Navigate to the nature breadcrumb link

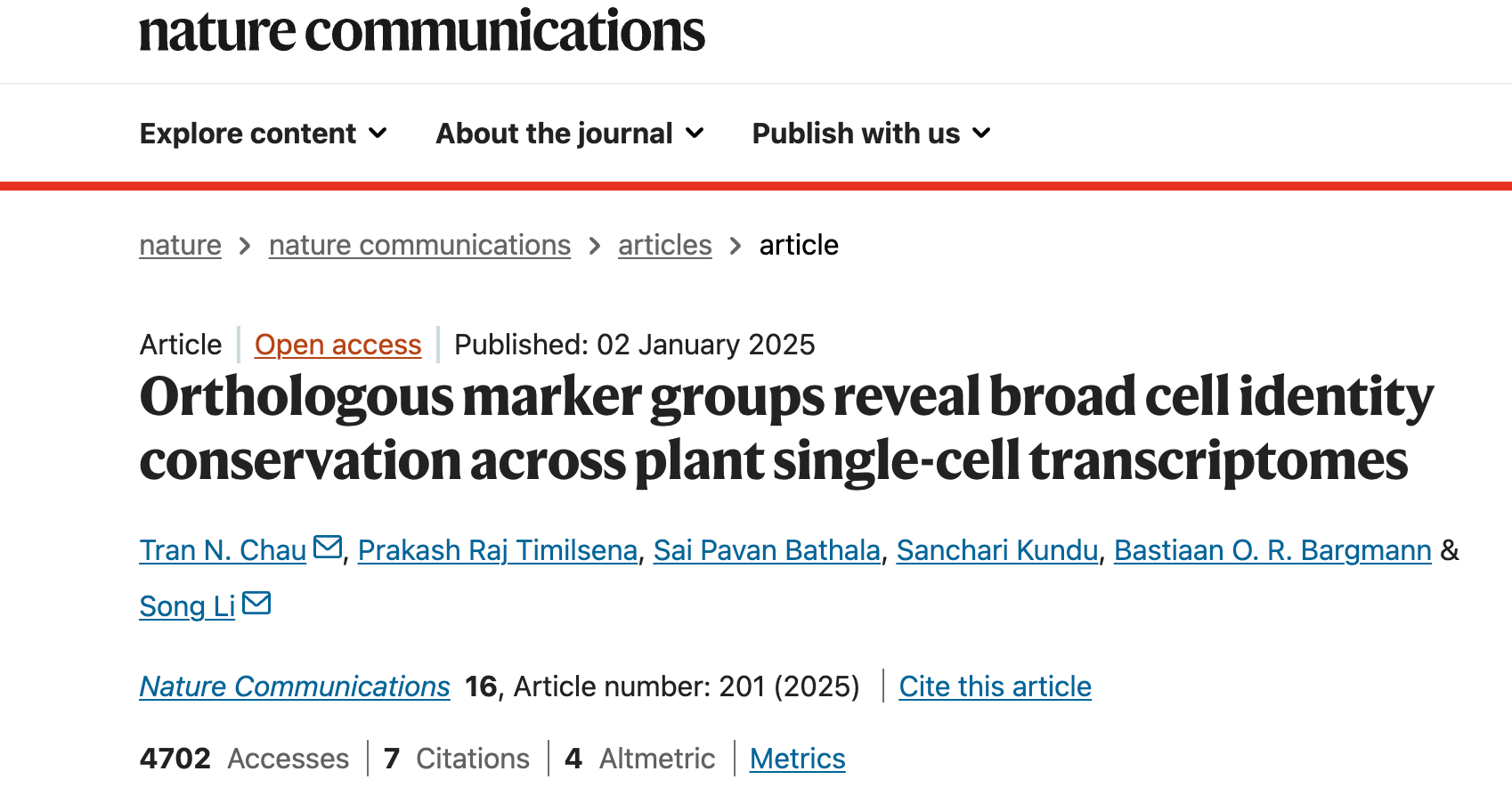point(180,245)
